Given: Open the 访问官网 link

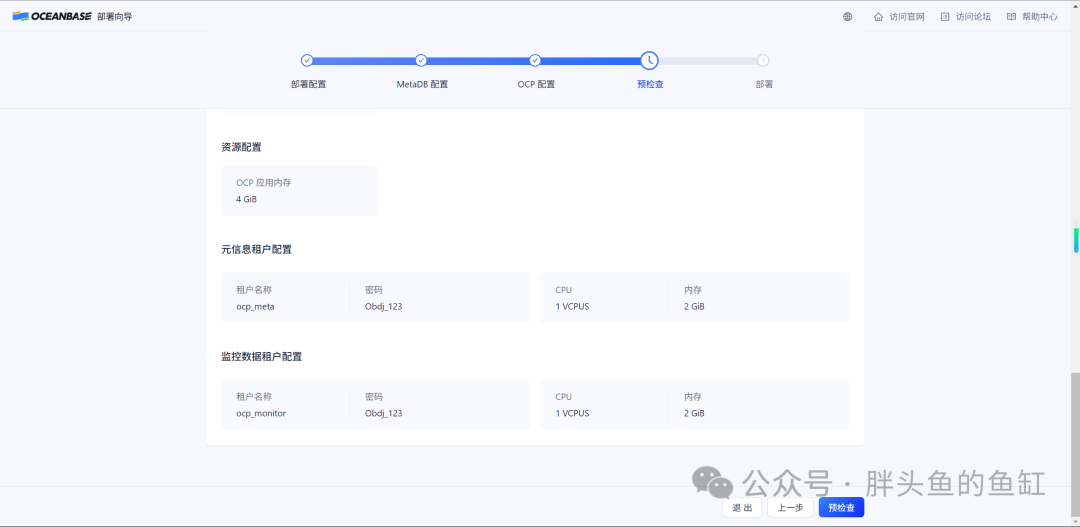Looking at the screenshot, I should tap(906, 17).
